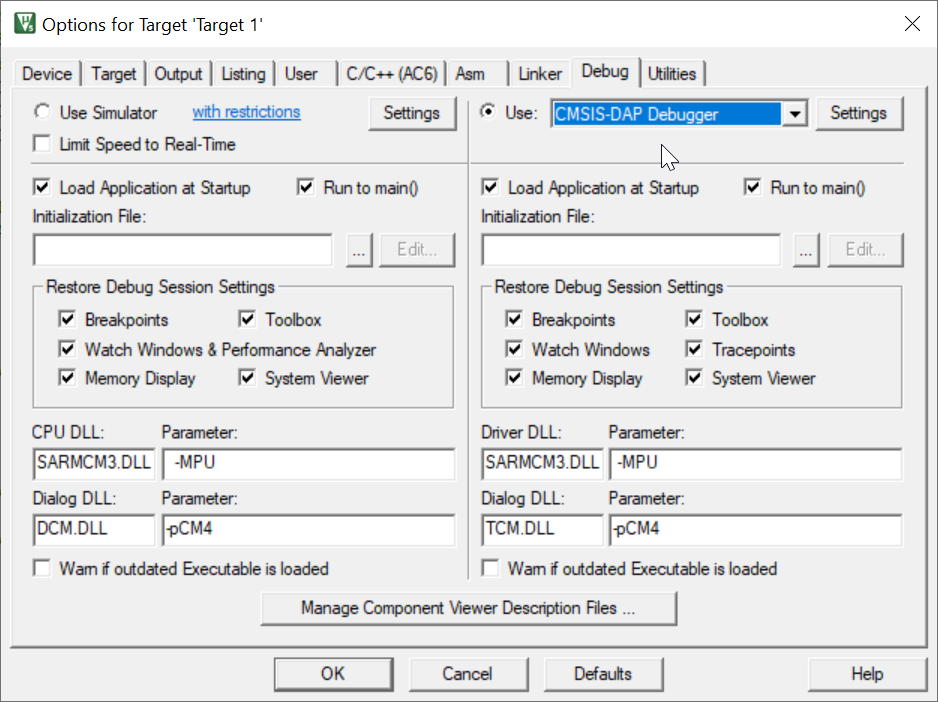Disable the Tracepoints restore option

coord(694,350)
